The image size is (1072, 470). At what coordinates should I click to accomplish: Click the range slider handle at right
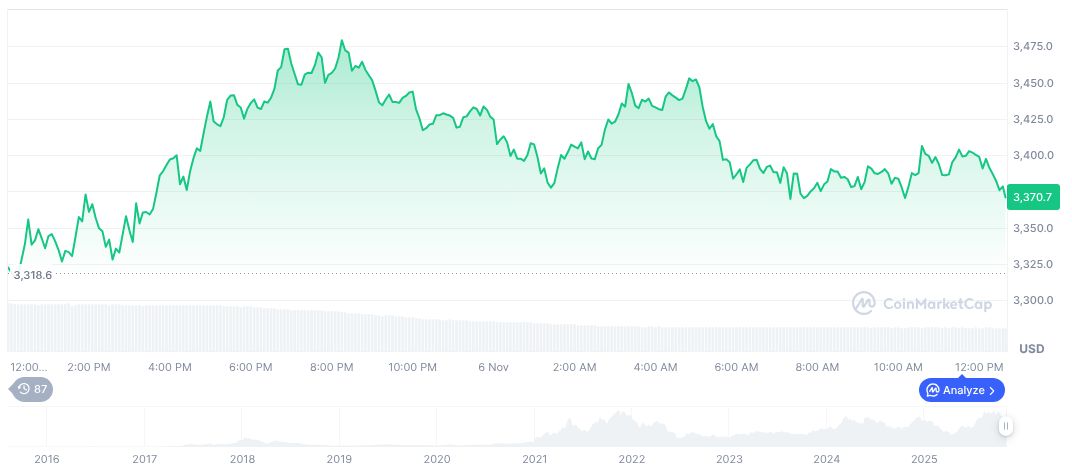[1005, 426]
